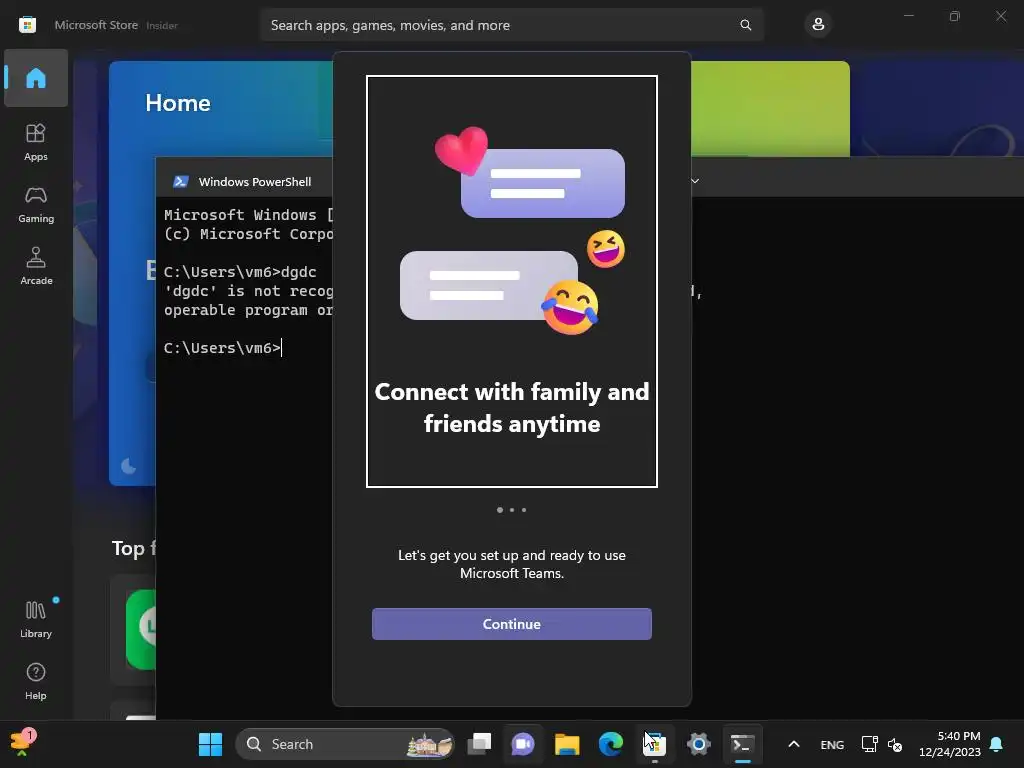Click the taskbar Search box

pyautogui.click(x=345, y=744)
